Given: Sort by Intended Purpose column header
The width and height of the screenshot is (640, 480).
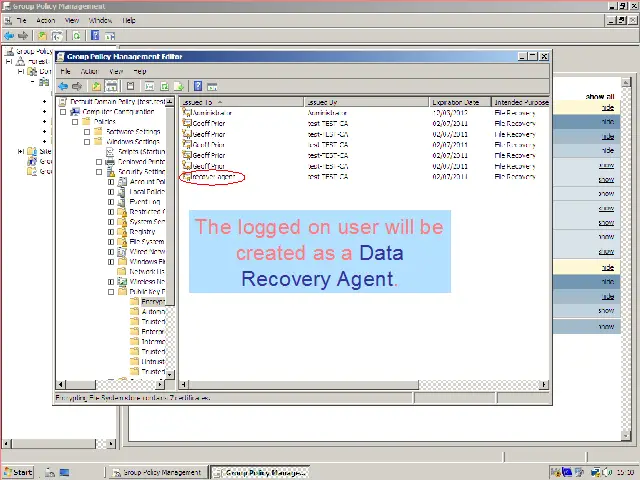Looking at the screenshot, I should coord(520,102).
